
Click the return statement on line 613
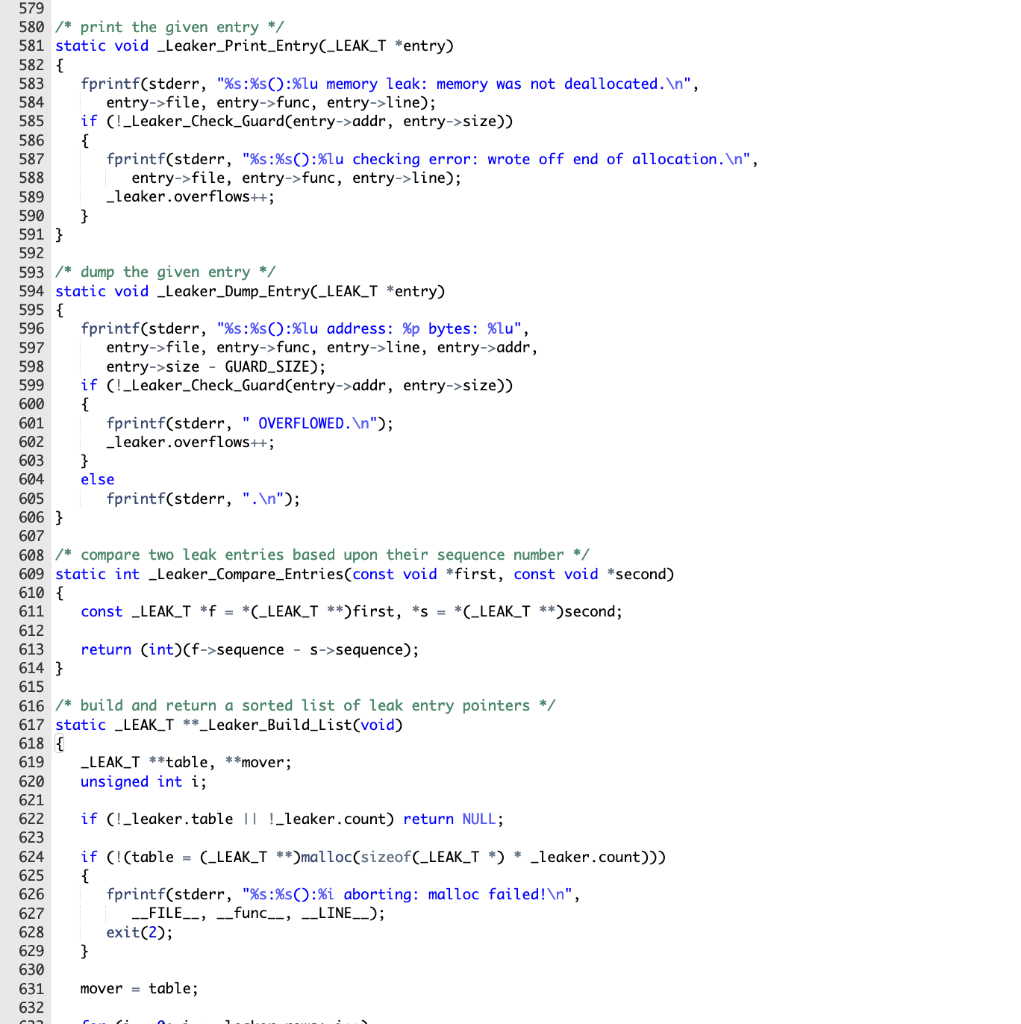click(x=250, y=650)
